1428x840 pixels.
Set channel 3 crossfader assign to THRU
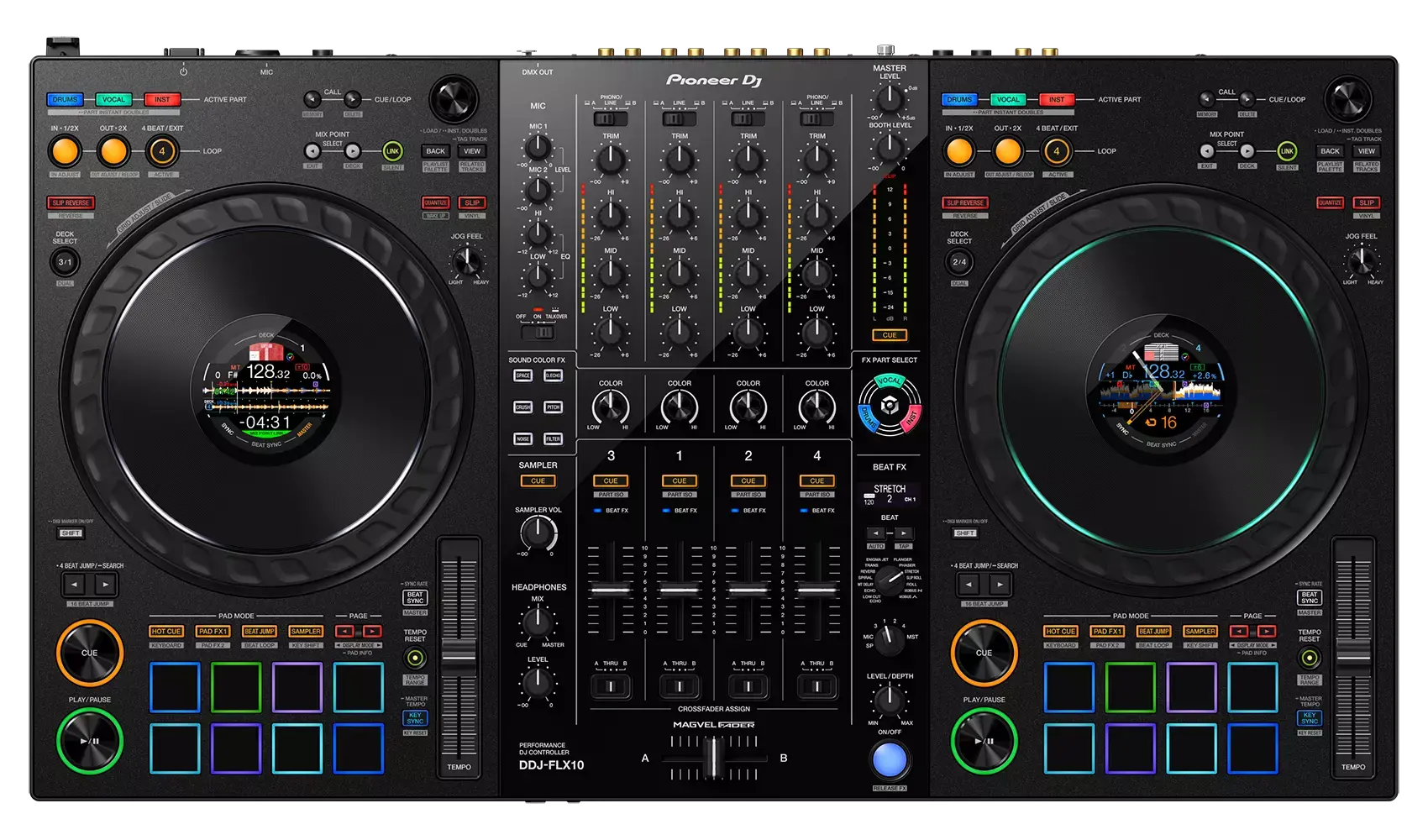click(612, 686)
